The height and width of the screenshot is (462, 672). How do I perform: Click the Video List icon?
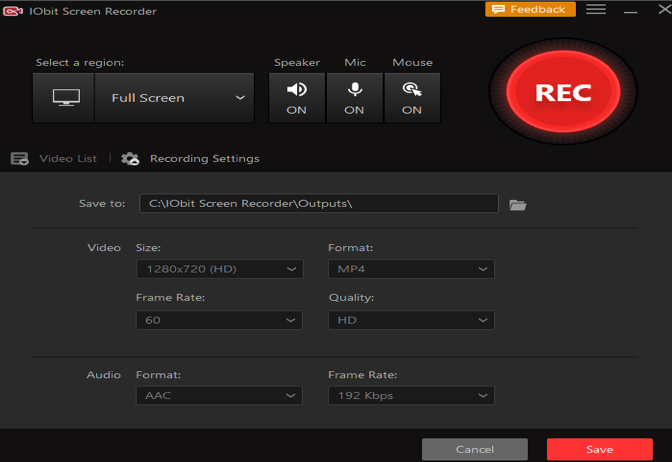click(x=19, y=159)
